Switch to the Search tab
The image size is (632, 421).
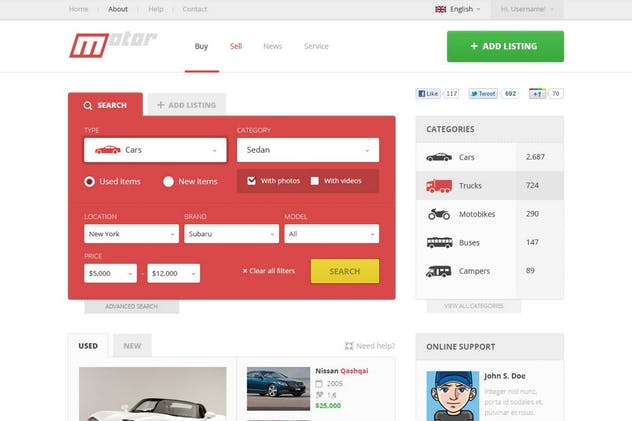pos(105,105)
